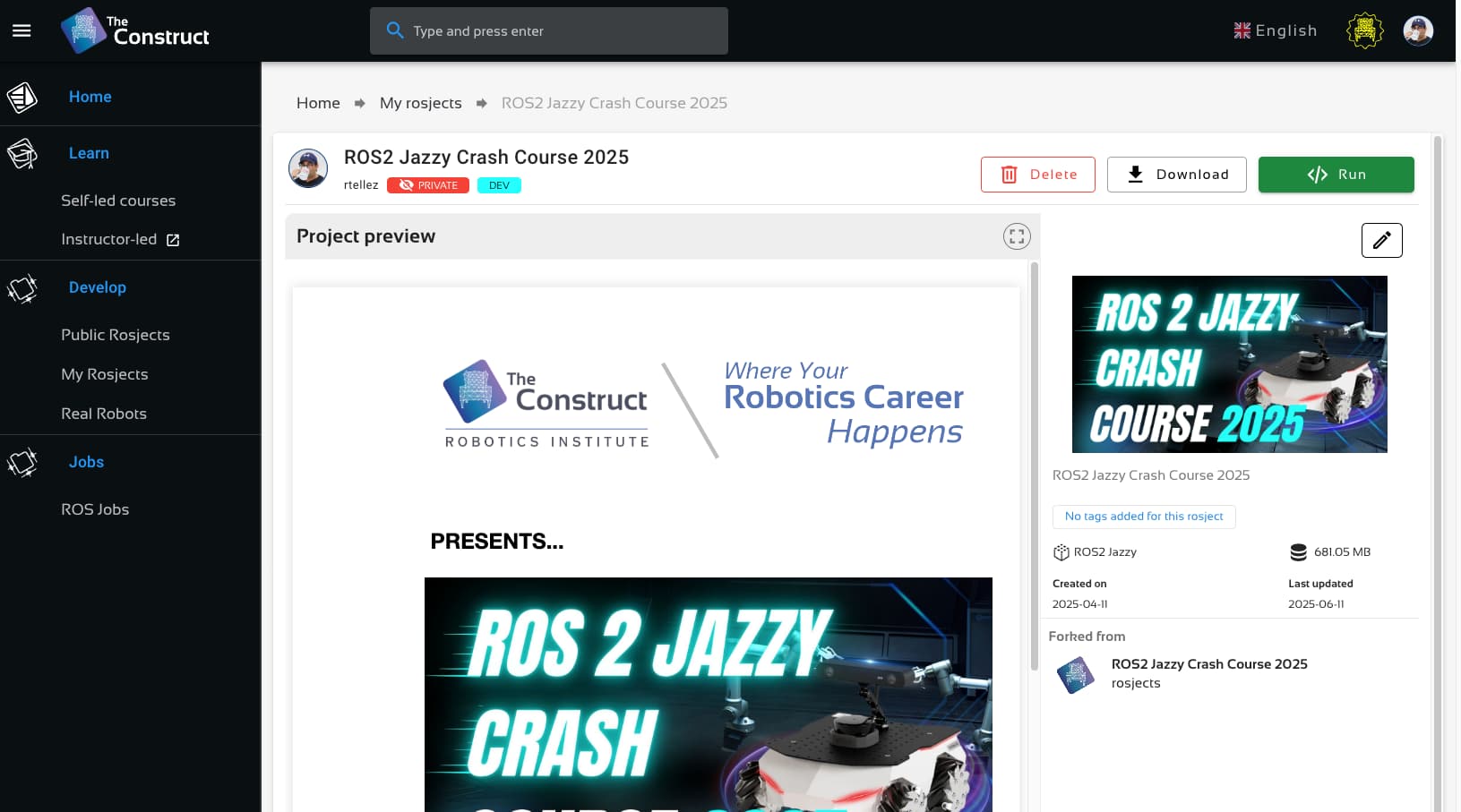Click the author avatar next to project title
The width and height of the screenshot is (1461, 812).
(308, 168)
